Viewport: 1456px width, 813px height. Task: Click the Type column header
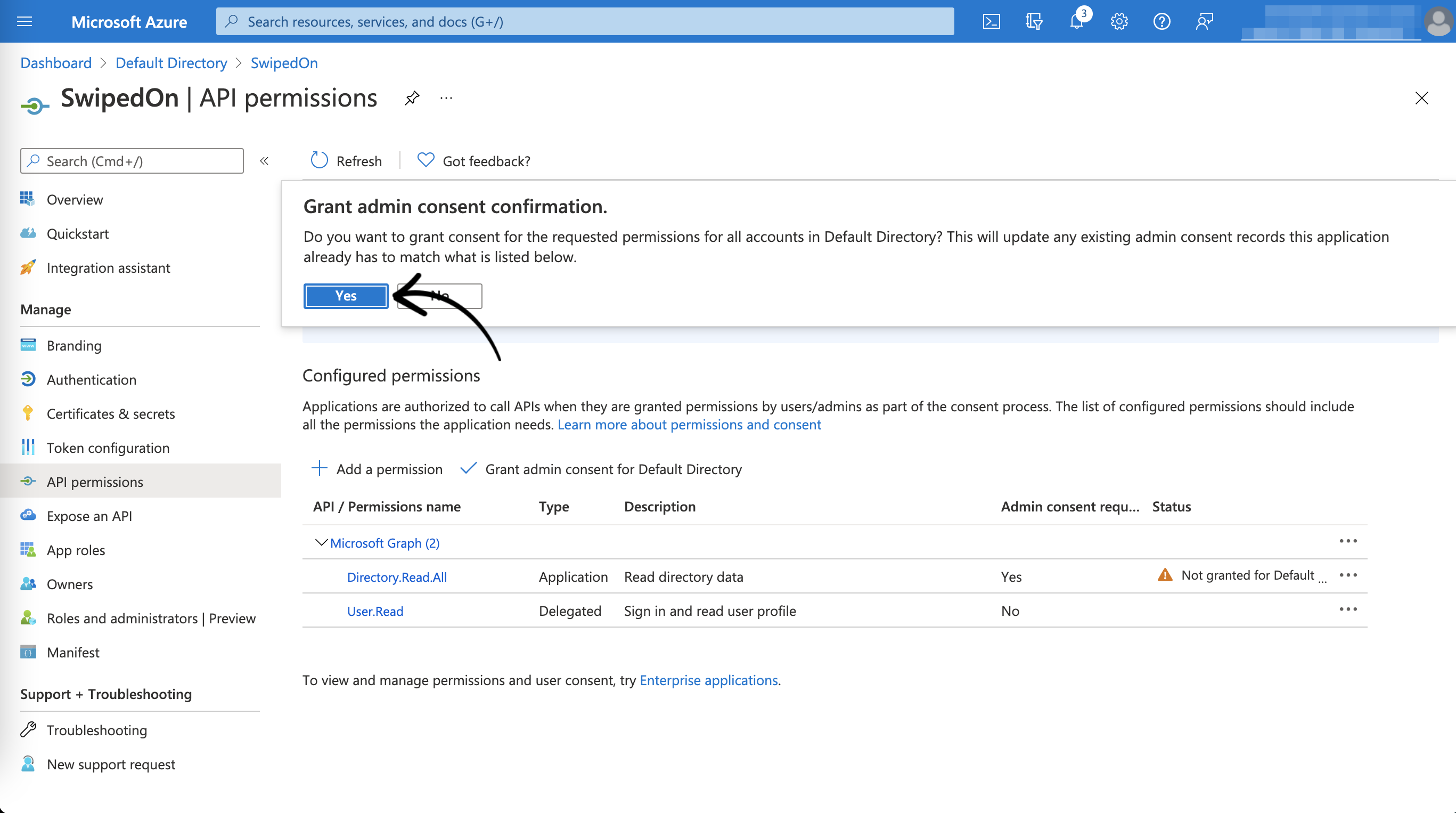click(x=554, y=507)
